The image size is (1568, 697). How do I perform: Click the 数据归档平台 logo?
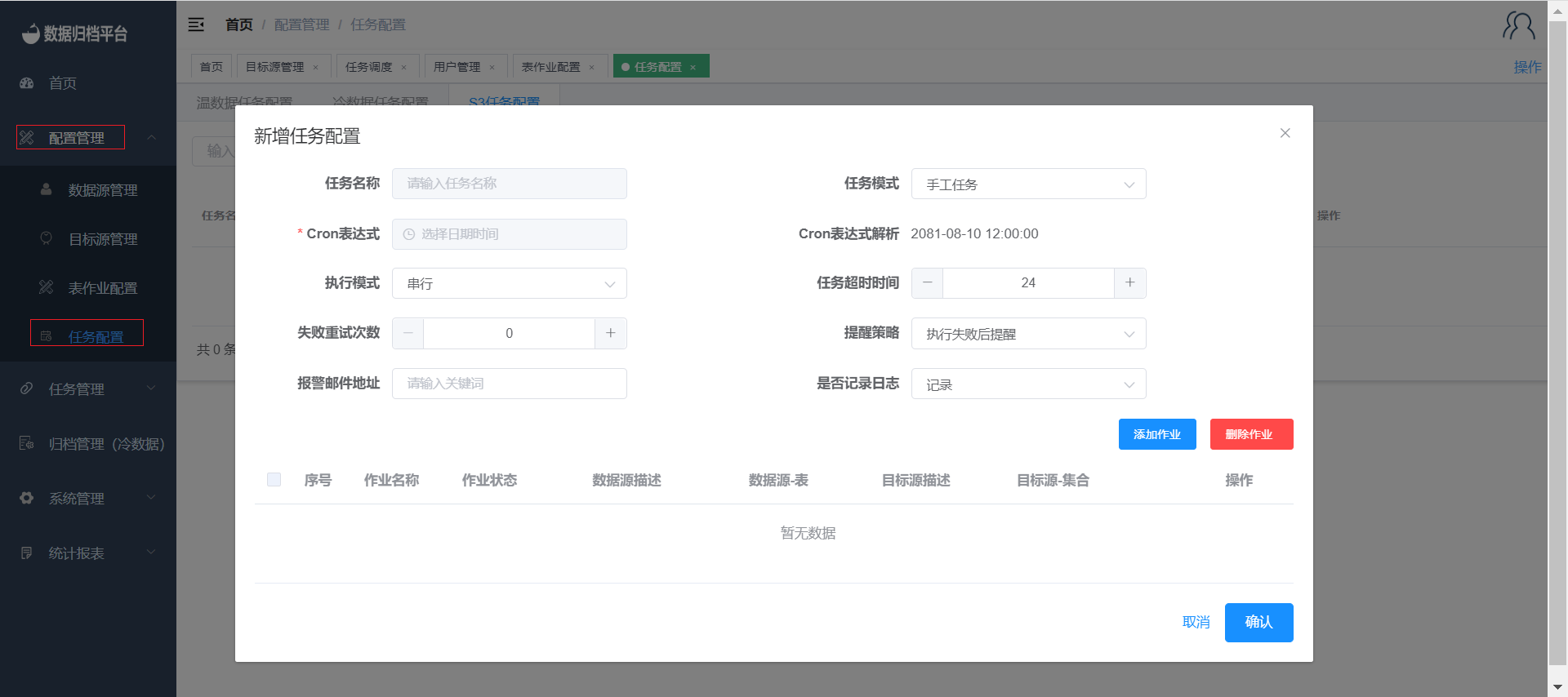tap(75, 33)
